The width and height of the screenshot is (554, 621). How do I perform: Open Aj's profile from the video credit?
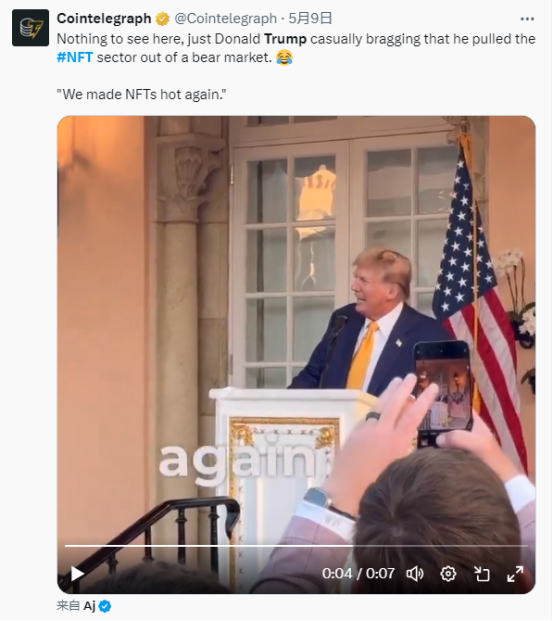89,606
